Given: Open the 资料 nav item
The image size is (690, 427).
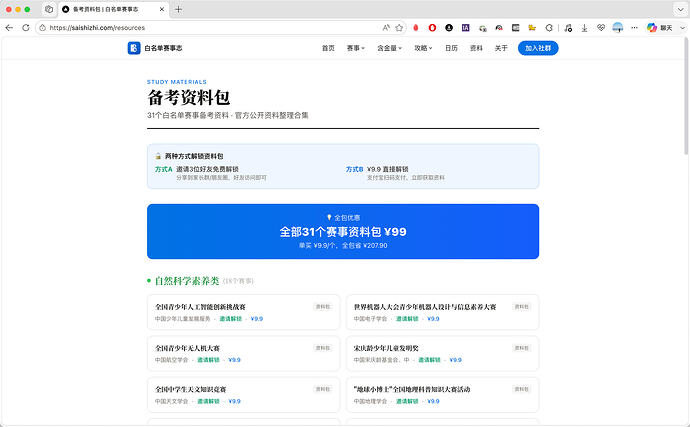Looking at the screenshot, I should click(476, 48).
